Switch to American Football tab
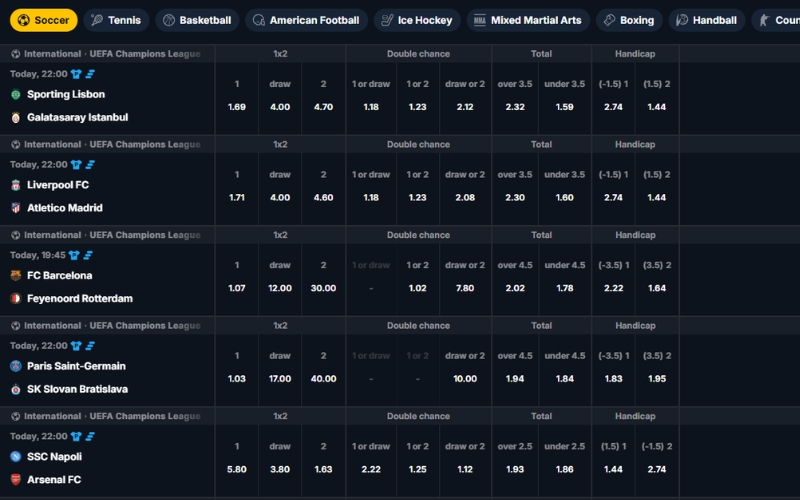The width and height of the screenshot is (800, 500). click(x=306, y=20)
